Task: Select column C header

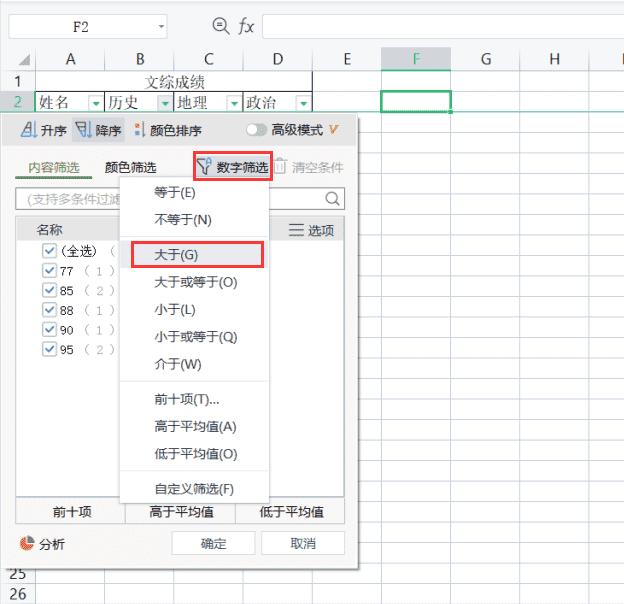Action: pos(209,59)
